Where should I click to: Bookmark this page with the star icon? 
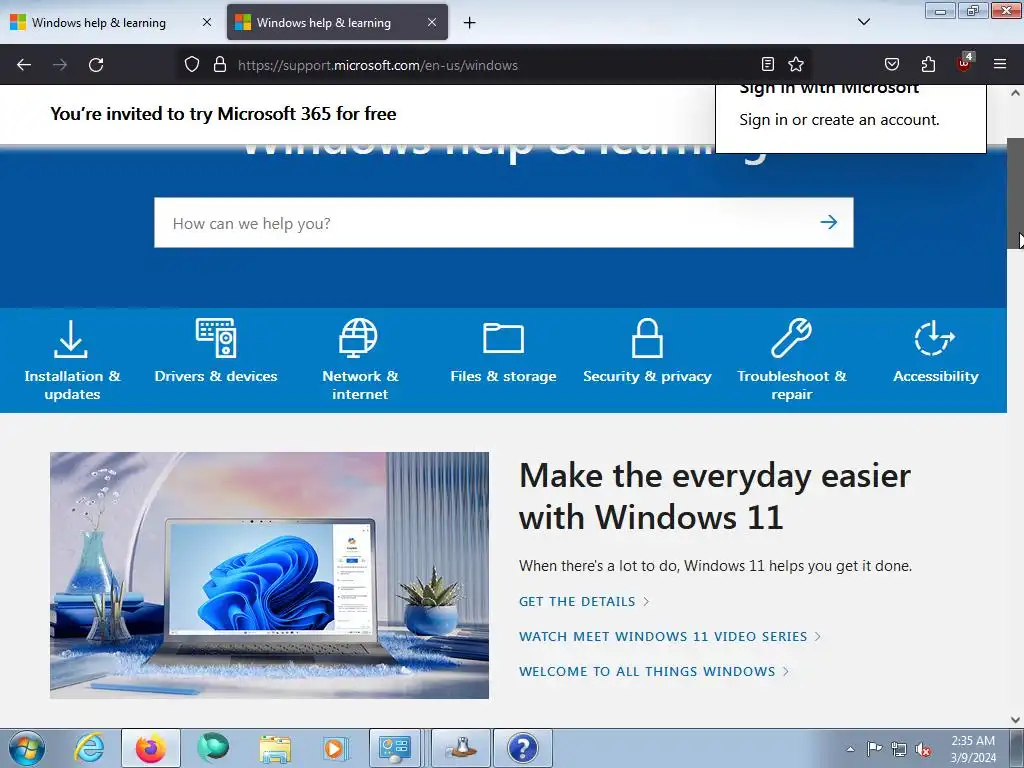coord(795,64)
